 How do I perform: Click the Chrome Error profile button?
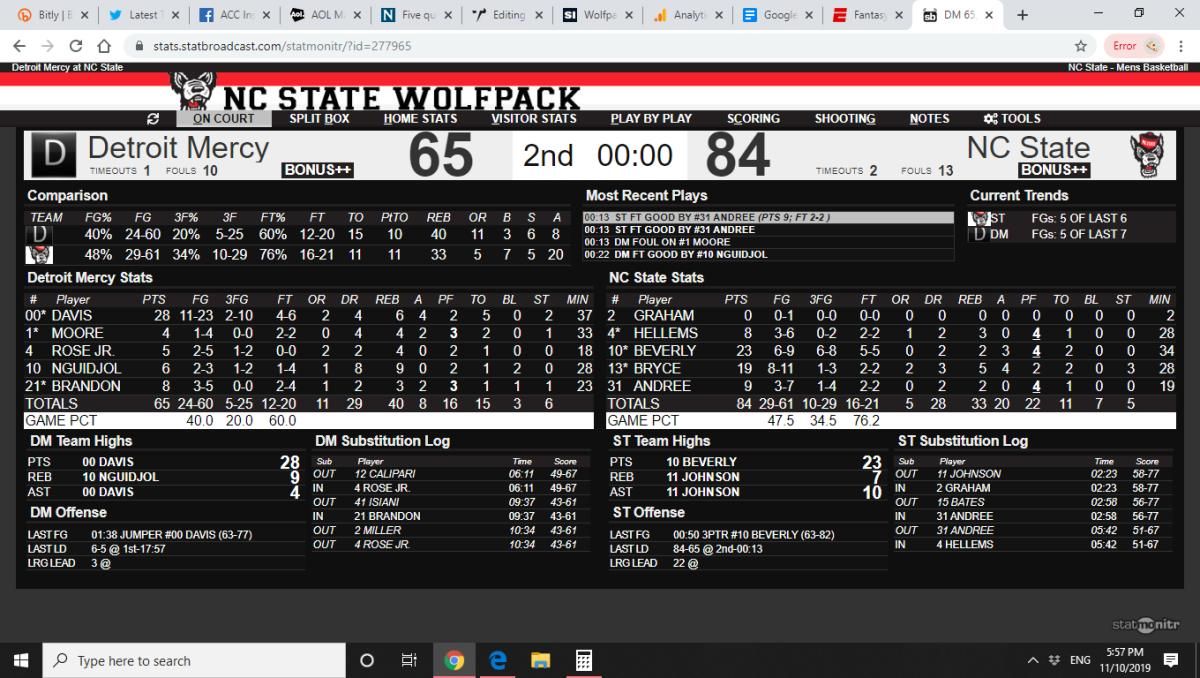1135,46
